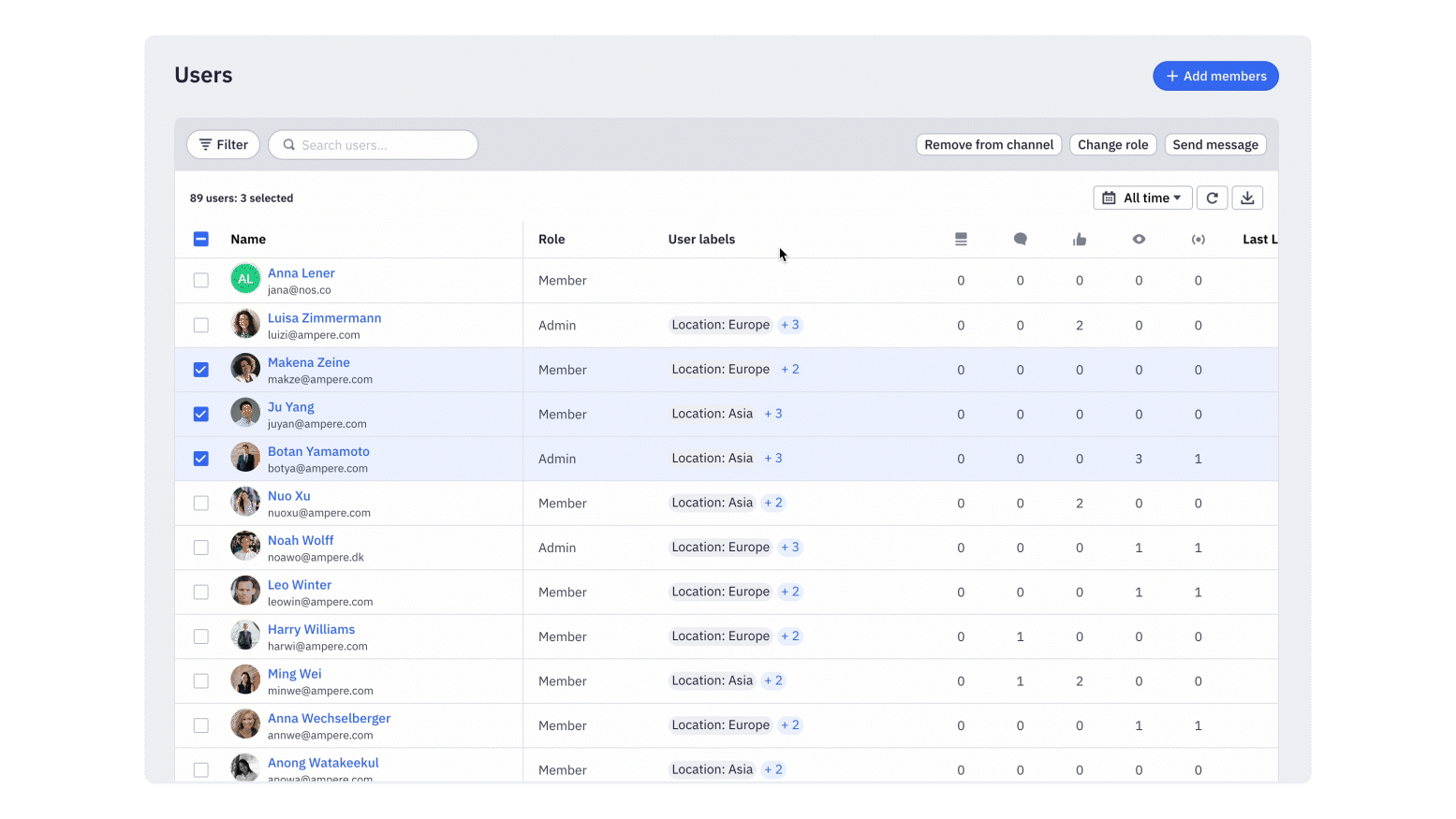Click Luisa Zimmermann's avatar photo
Viewport: 1456px width, 819px height.
point(245,324)
